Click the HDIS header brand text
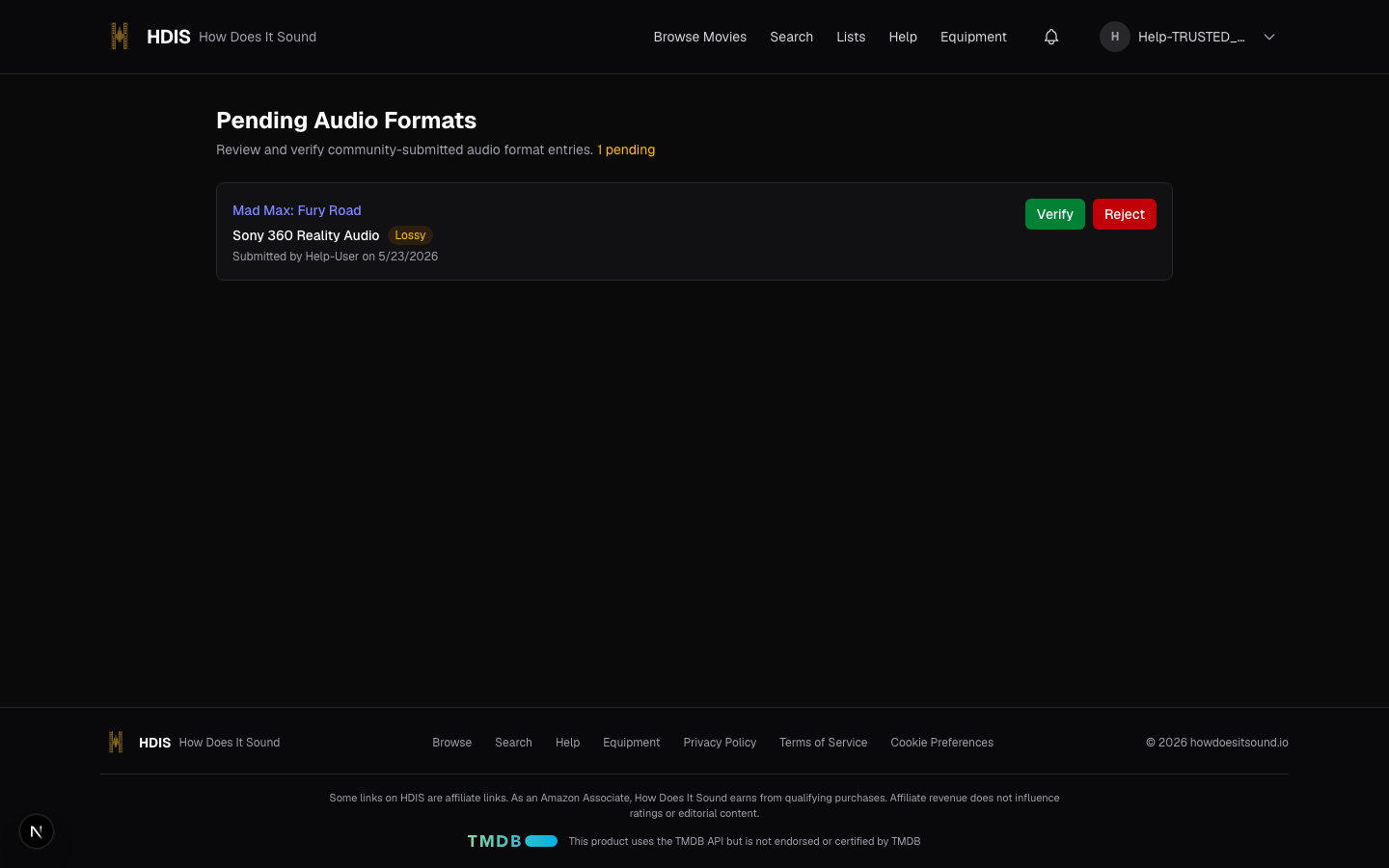 tap(169, 37)
